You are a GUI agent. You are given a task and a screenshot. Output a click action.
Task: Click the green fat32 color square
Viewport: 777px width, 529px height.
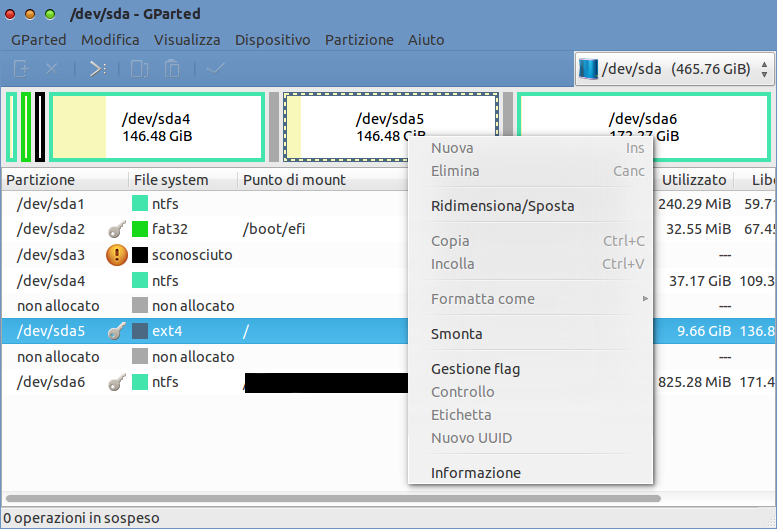point(140,229)
